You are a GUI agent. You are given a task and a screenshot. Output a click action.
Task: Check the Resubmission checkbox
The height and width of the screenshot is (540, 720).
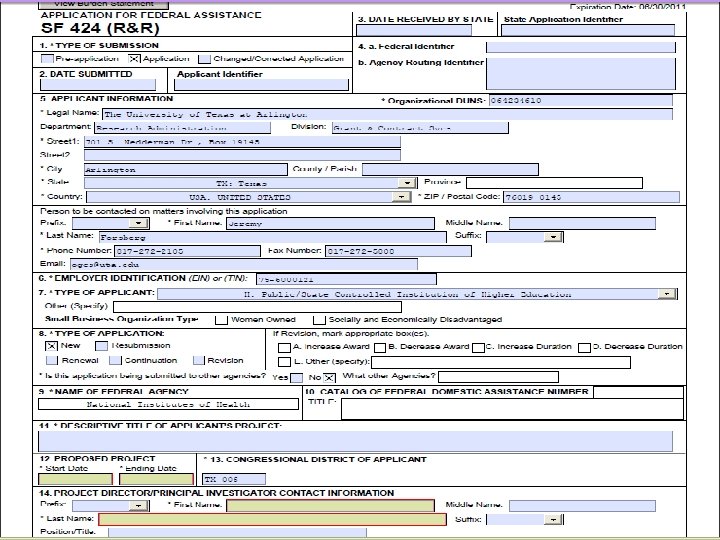[101, 346]
